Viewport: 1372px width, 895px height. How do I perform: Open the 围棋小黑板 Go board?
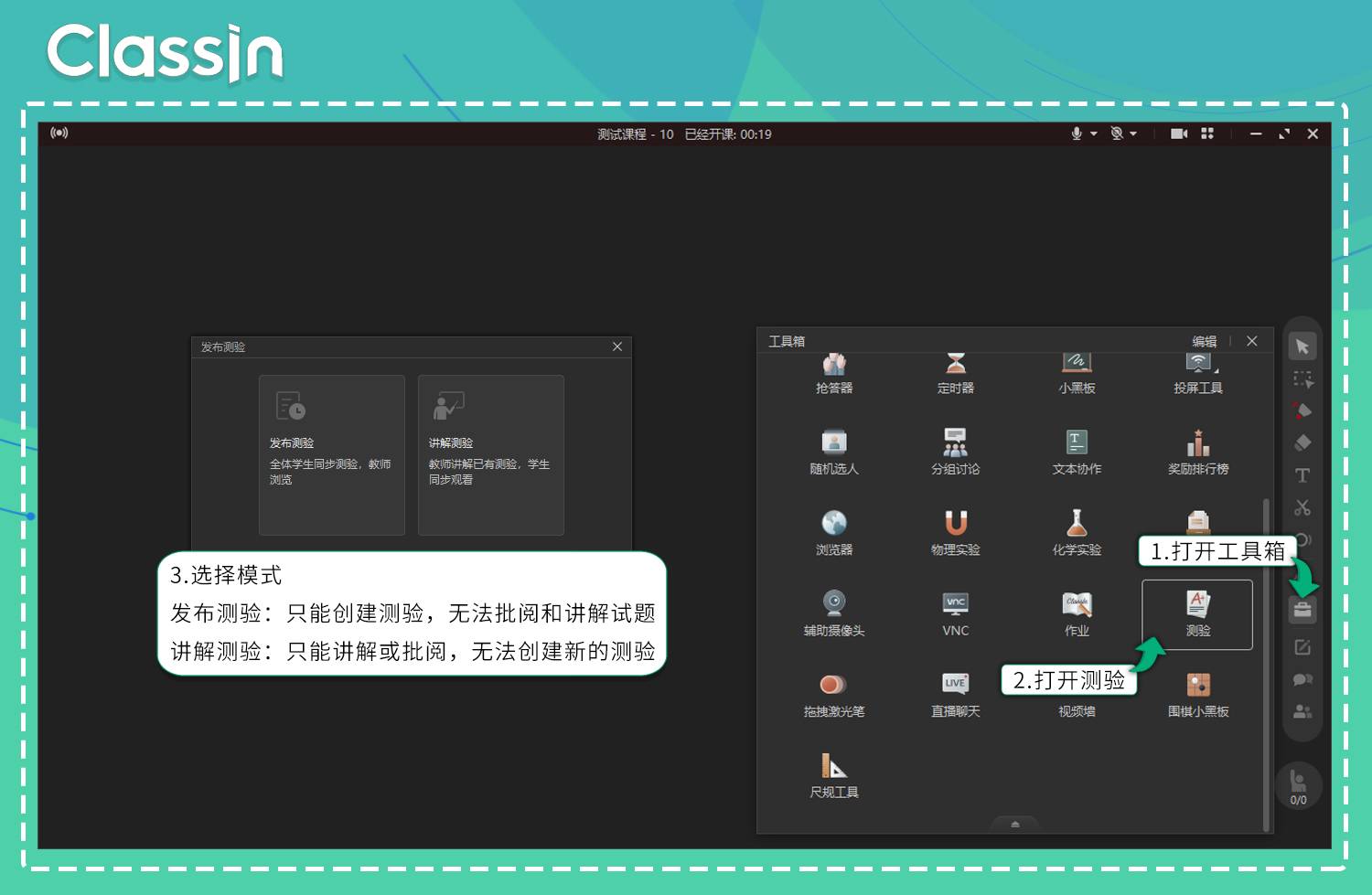pyautogui.click(x=1198, y=695)
